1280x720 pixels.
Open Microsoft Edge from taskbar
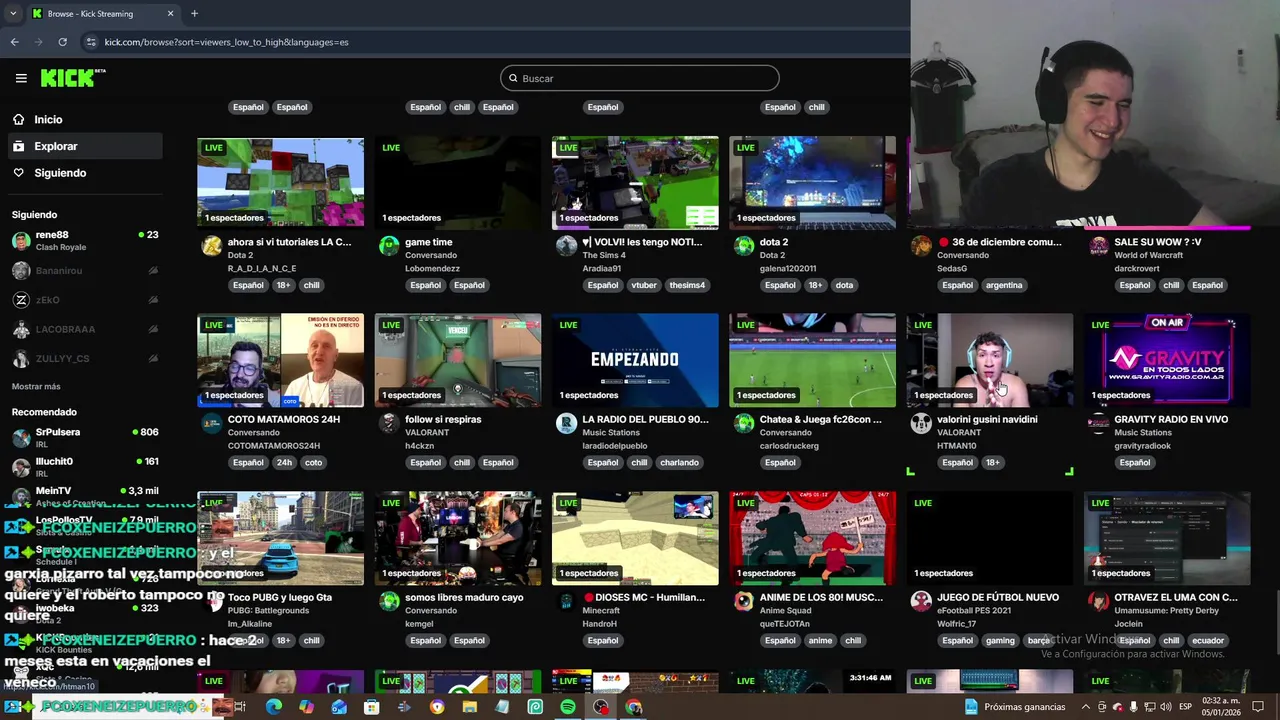273,707
